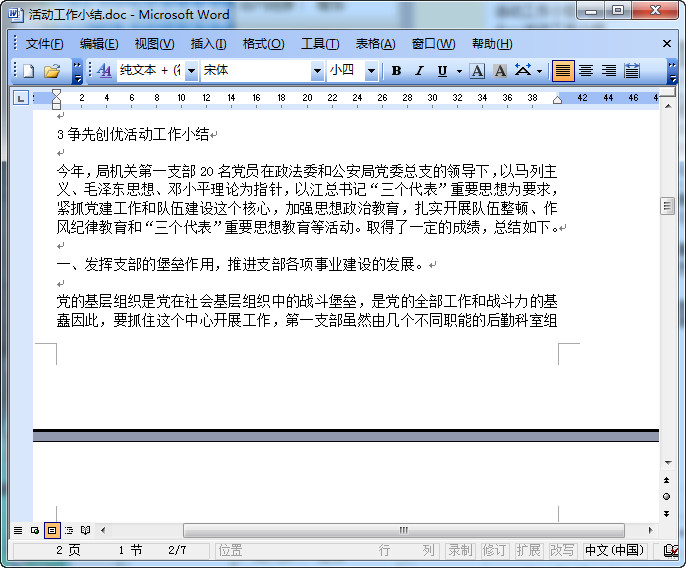This screenshot has height=568, width=686.
Task: Click 中文(中国) language indicator
Action: point(614,550)
